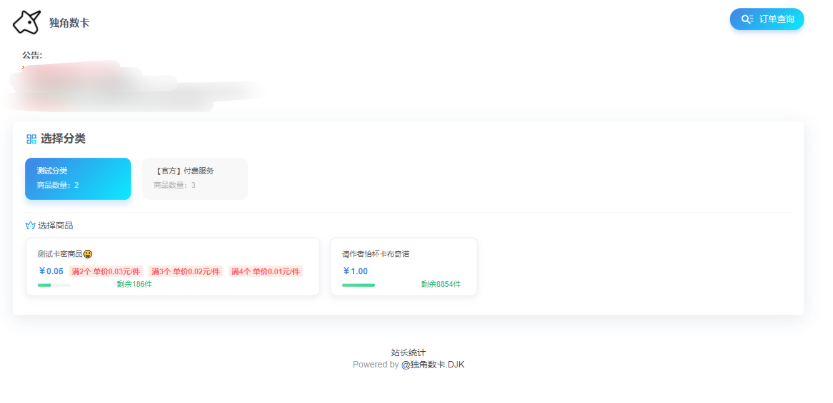
Task: Click the 满2个 单价0.03元/件 discount tag
Action: (107, 271)
